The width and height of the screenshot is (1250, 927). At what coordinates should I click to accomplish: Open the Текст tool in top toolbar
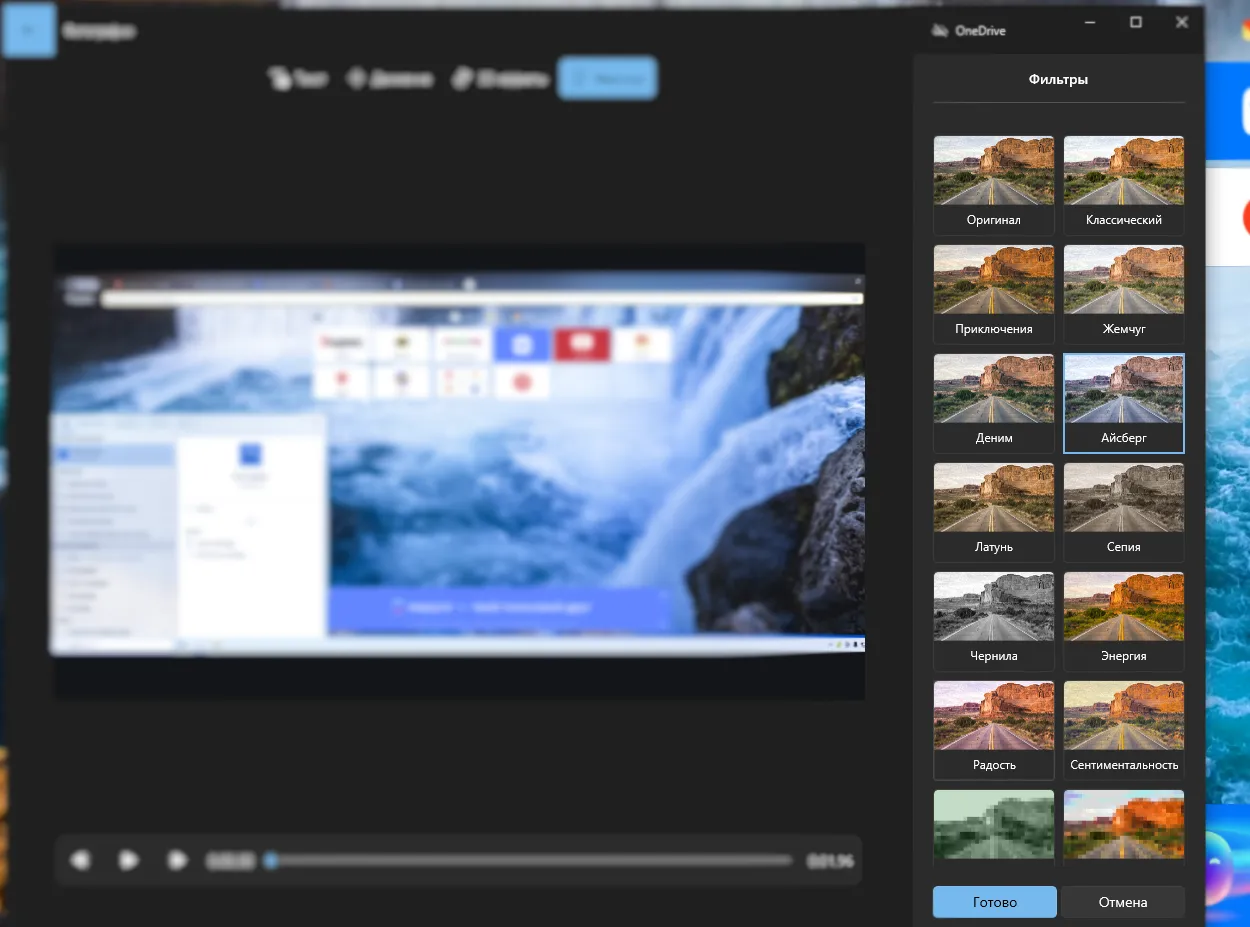[x=298, y=79]
